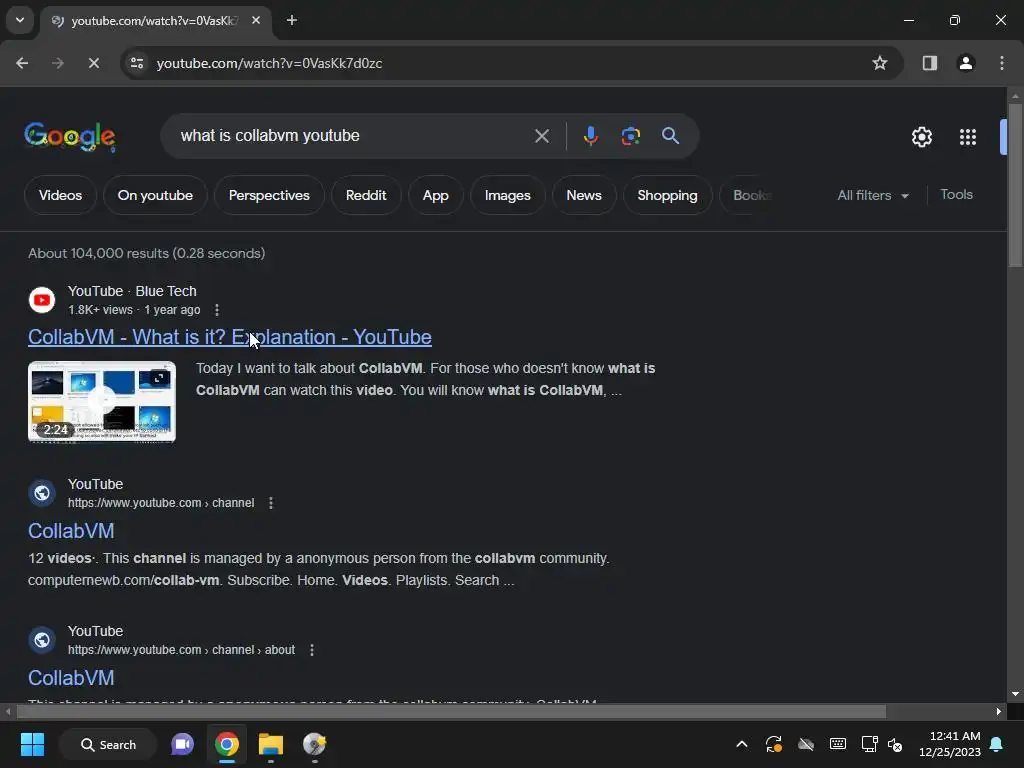Show hidden system tray icons
1024x768 pixels.
click(742, 744)
